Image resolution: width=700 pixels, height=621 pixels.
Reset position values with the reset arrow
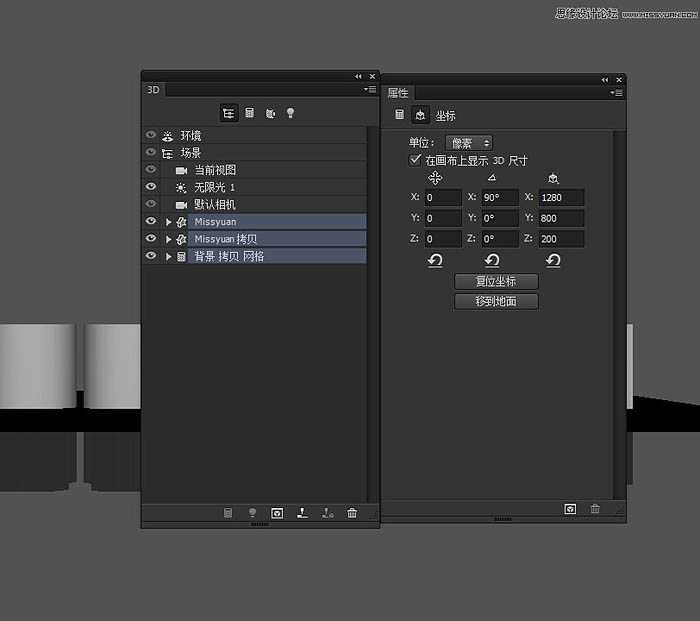click(435, 260)
